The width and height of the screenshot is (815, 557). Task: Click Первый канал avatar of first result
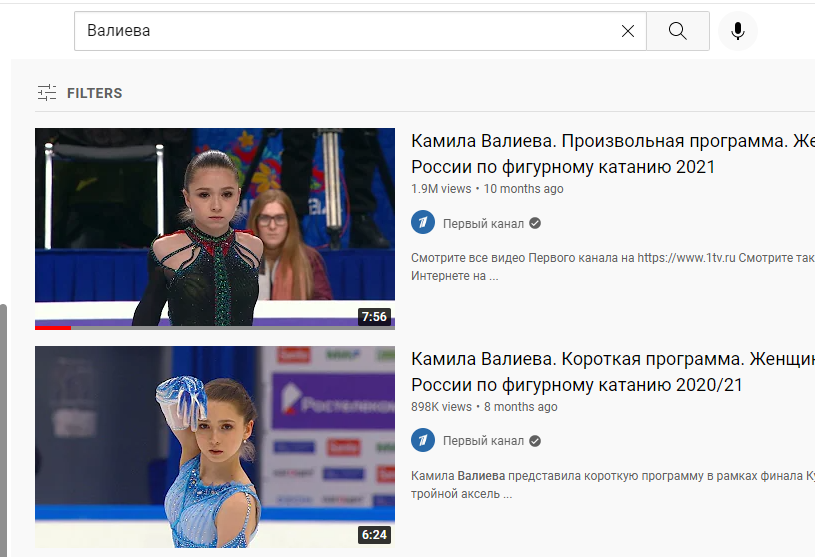(x=423, y=222)
